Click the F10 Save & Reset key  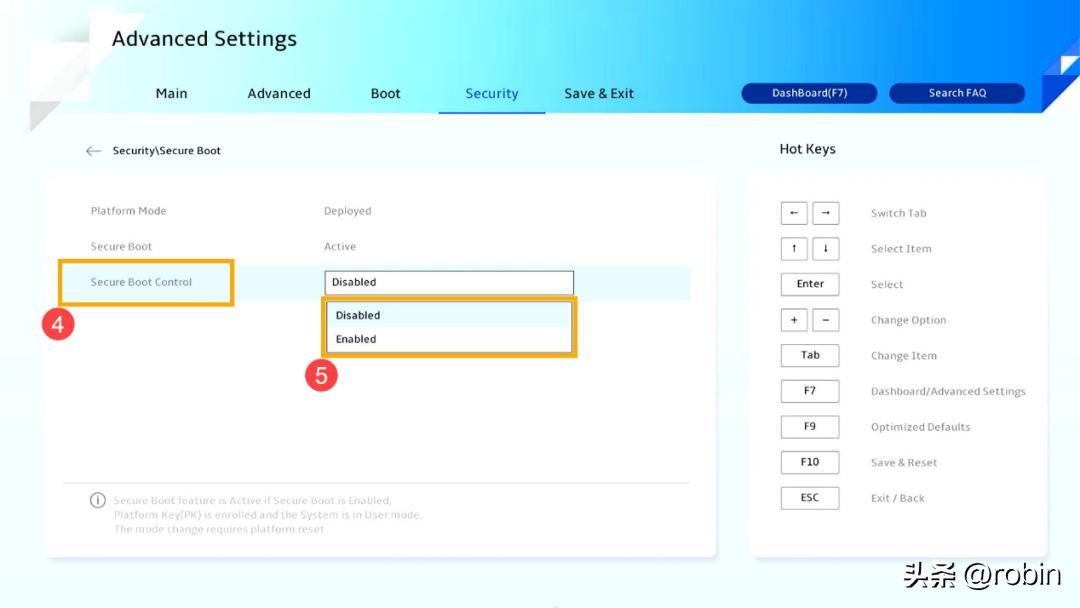tap(810, 462)
